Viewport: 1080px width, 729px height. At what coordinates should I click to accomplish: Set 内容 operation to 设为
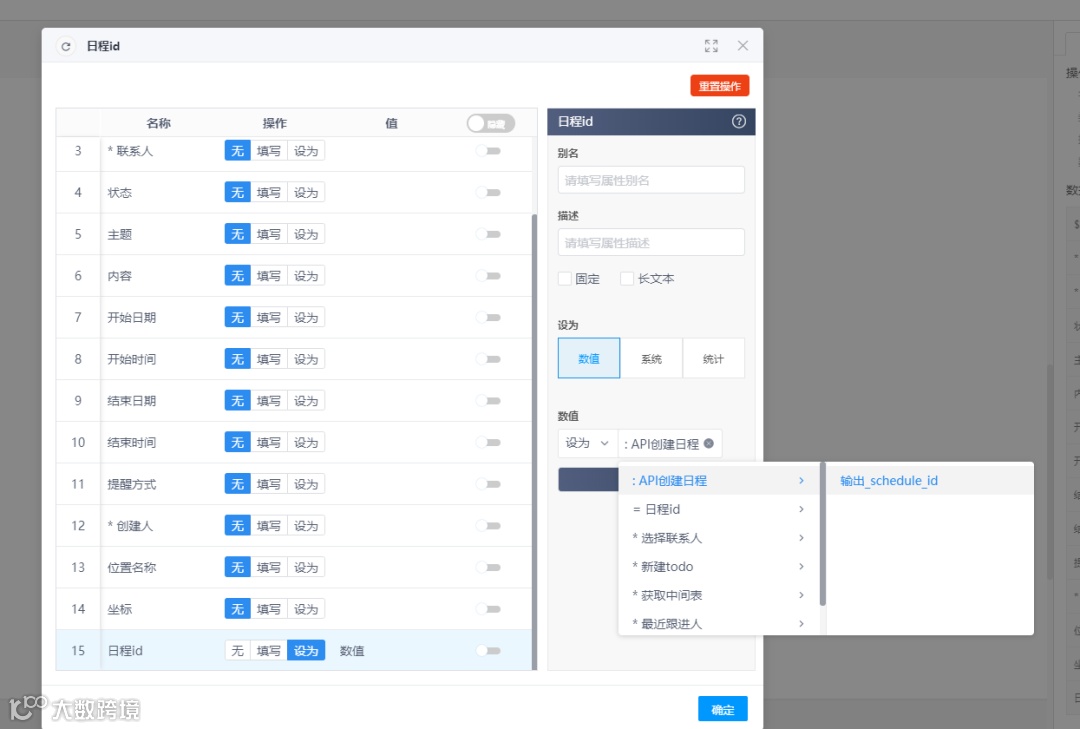click(x=306, y=276)
